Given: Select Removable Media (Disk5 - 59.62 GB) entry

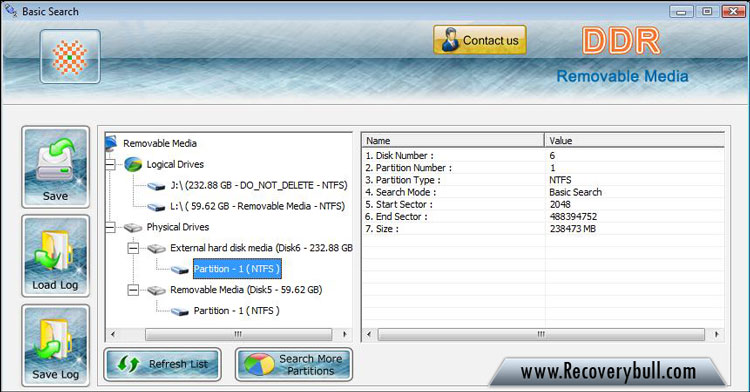Looking at the screenshot, I should tap(246, 290).
